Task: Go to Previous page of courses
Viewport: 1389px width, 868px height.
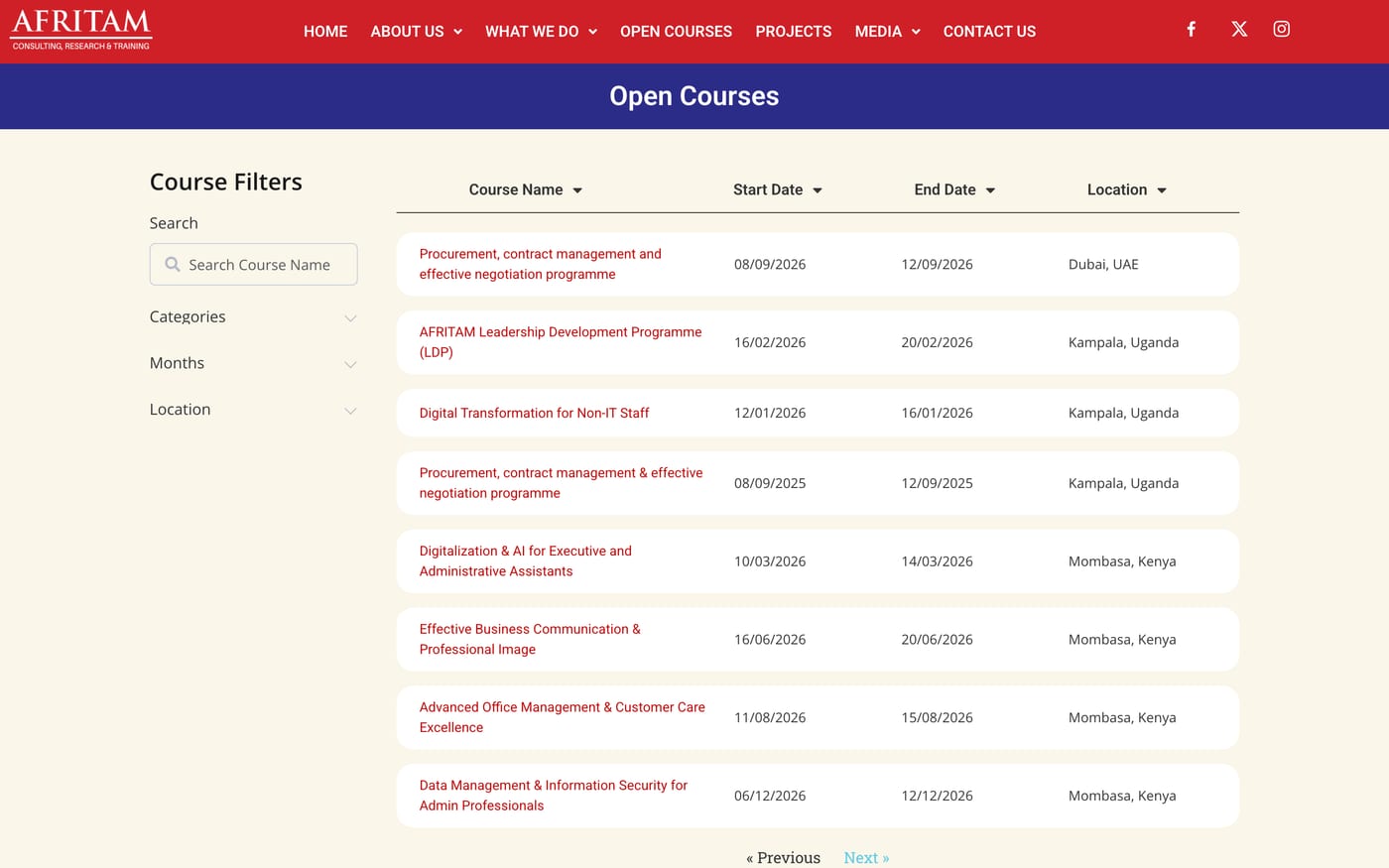Action: [x=783, y=858]
